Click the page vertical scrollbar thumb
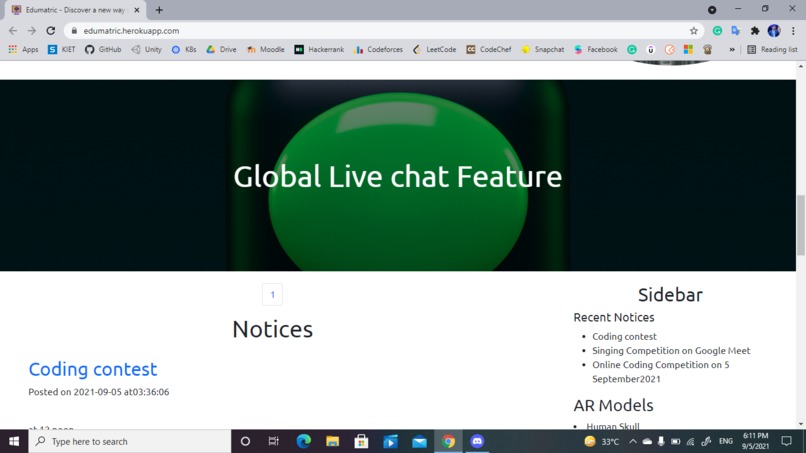The width and height of the screenshot is (806, 453). click(x=800, y=225)
